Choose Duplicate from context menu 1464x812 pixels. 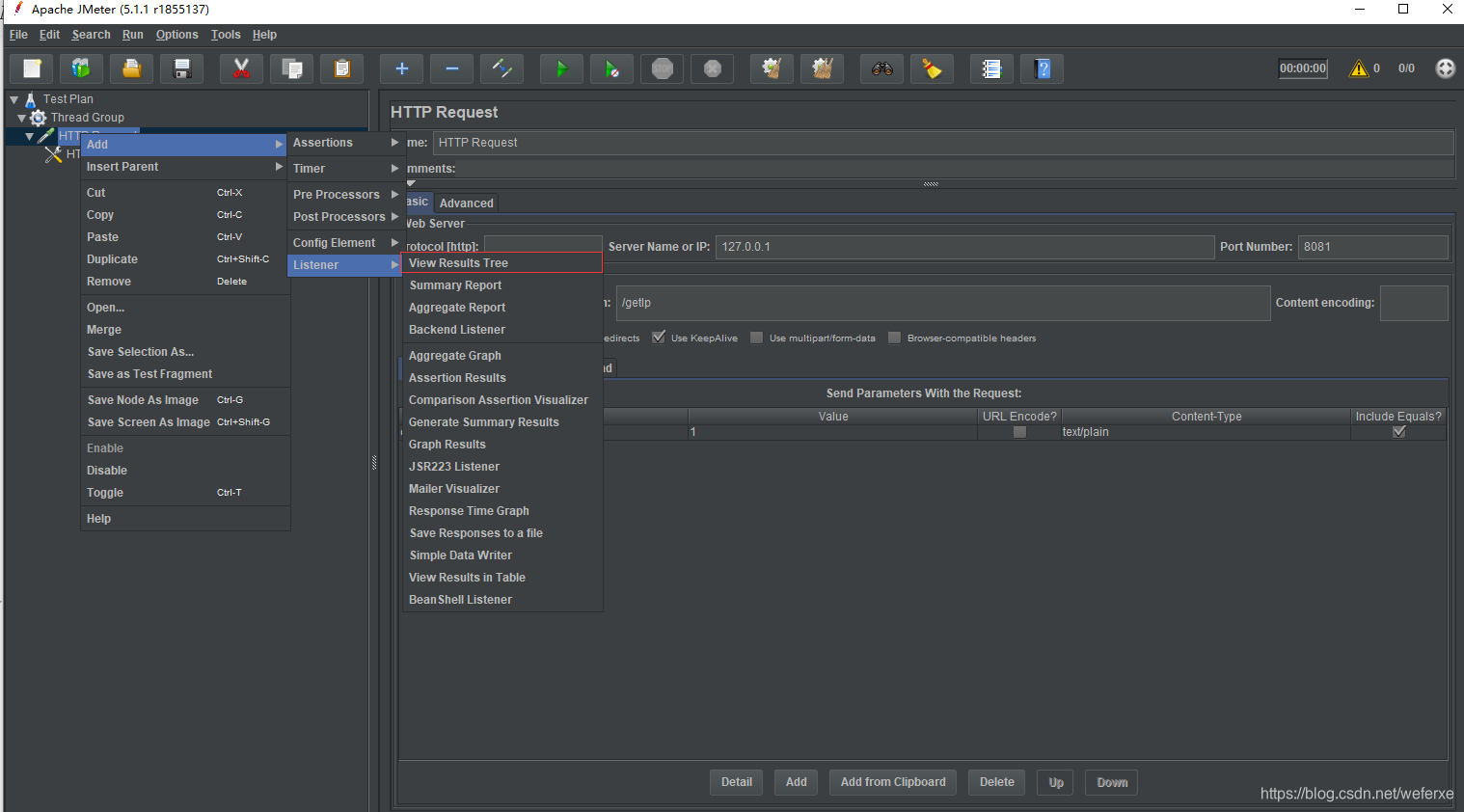tap(184, 259)
